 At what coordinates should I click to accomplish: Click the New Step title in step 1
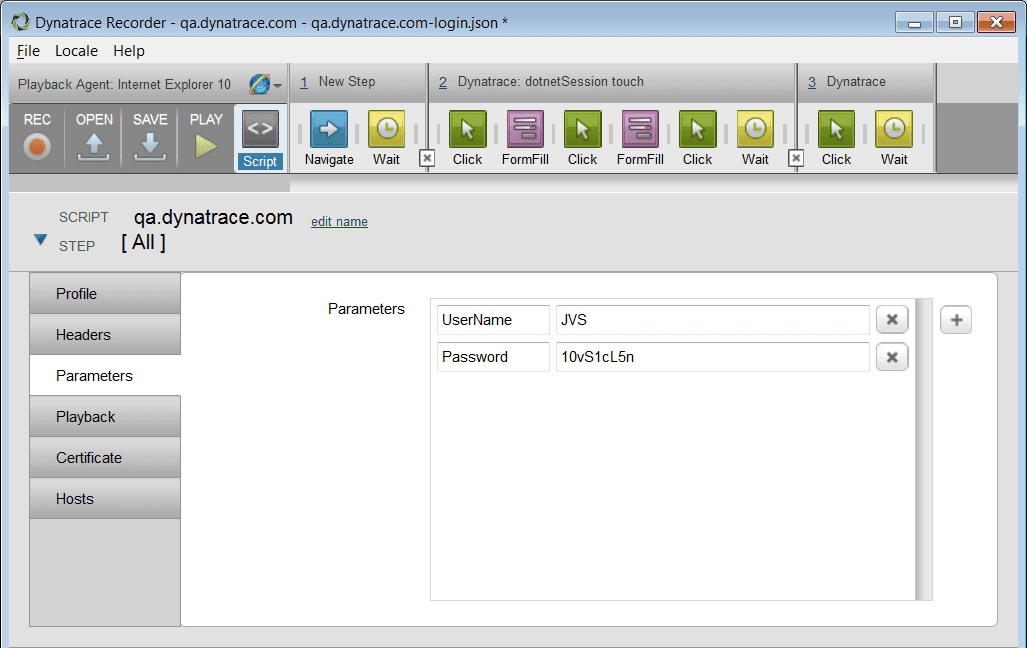[347, 82]
